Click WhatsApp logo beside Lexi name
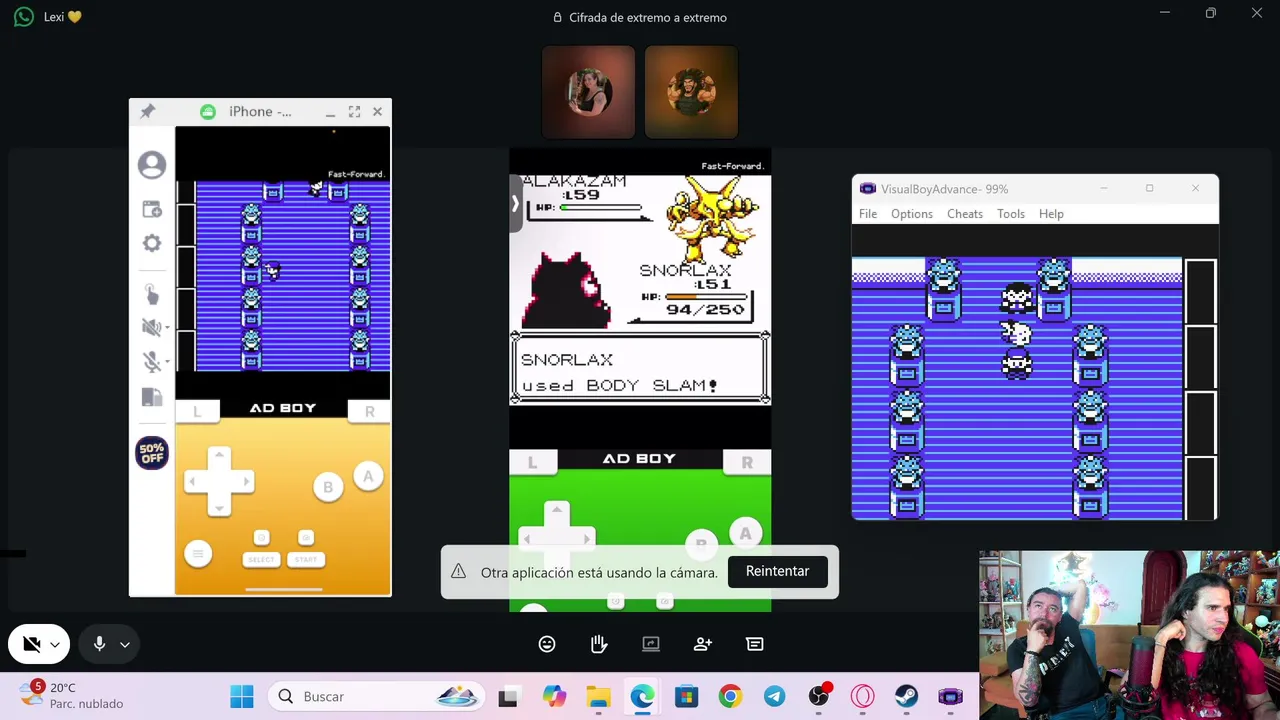Image resolution: width=1280 pixels, height=720 pixels. point(24,17)
